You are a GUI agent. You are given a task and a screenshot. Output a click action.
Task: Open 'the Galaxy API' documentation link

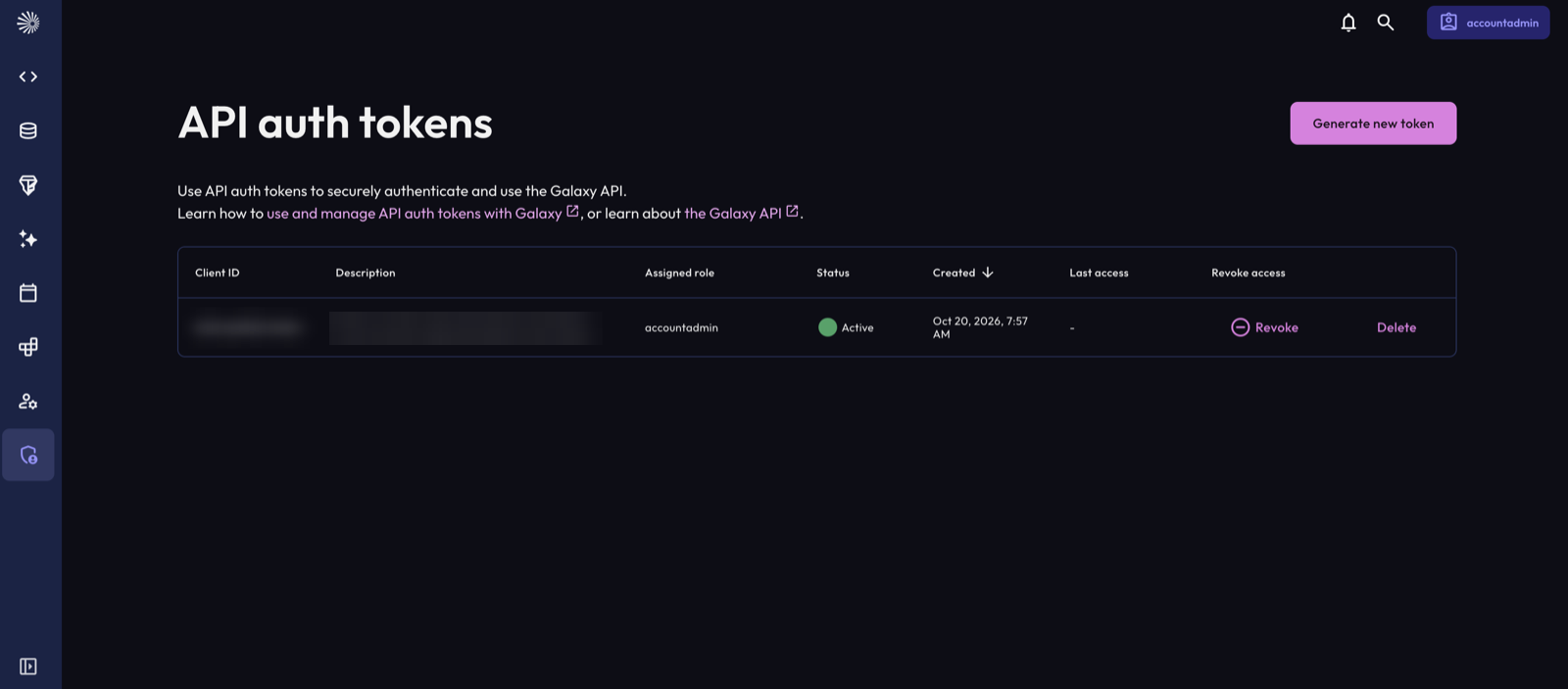point(741,213)
